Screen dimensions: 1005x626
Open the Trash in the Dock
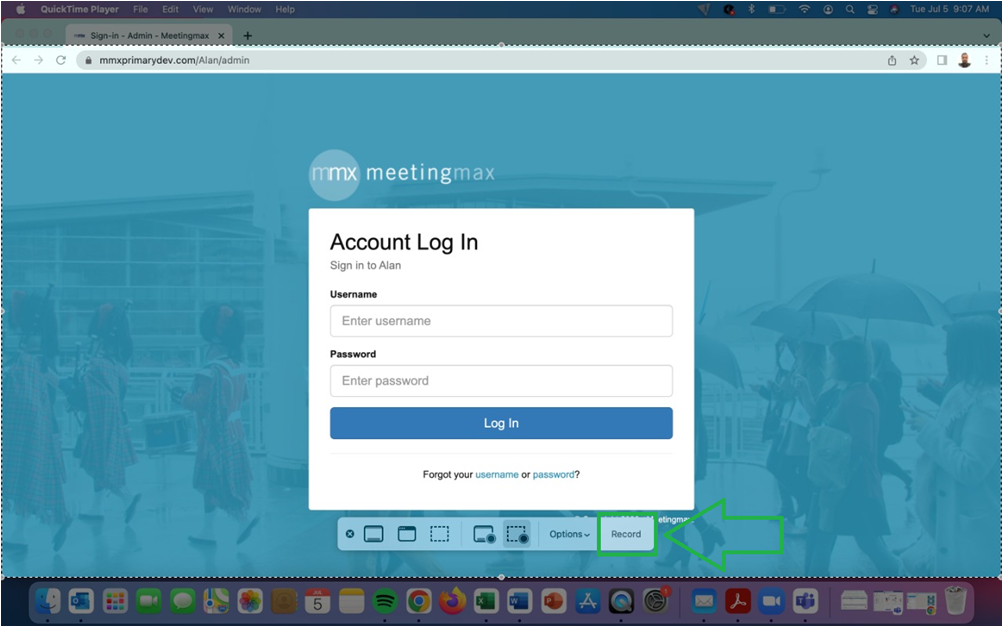point(956,601)
